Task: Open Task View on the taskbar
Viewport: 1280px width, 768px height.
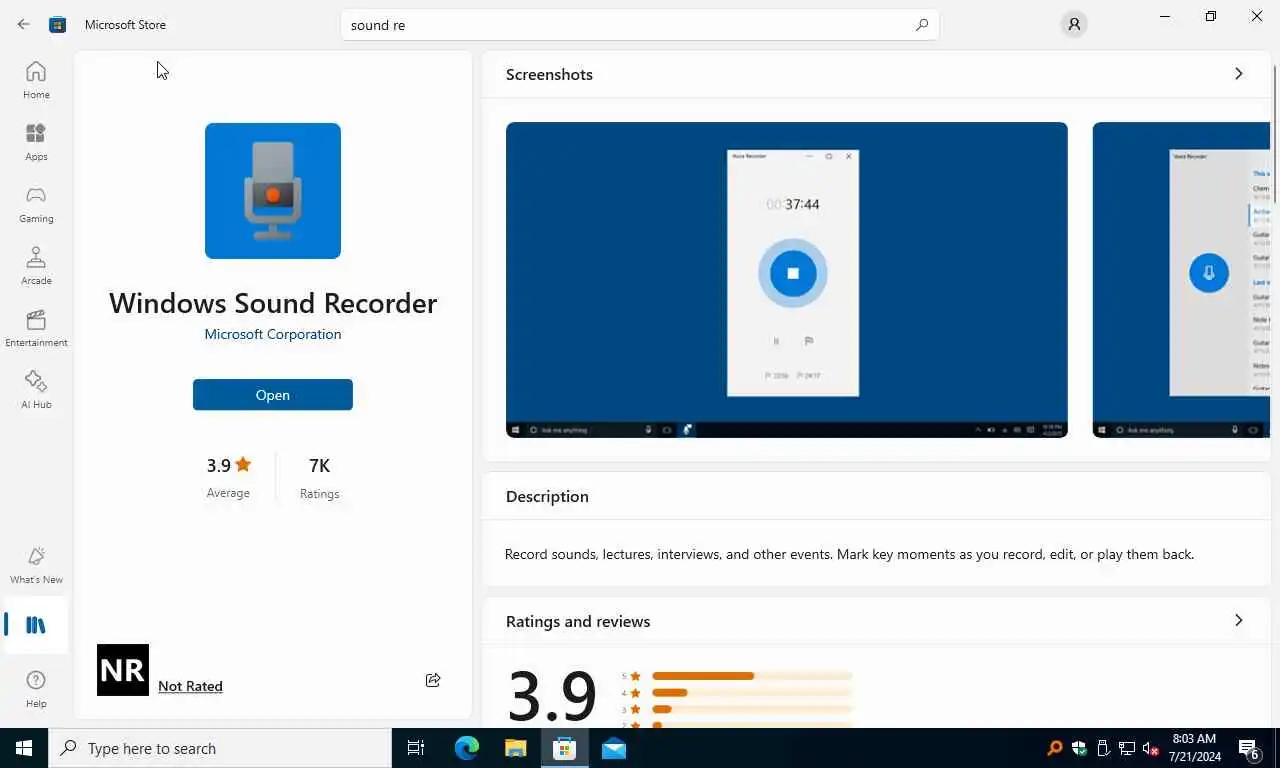Action: pos(416,748)
